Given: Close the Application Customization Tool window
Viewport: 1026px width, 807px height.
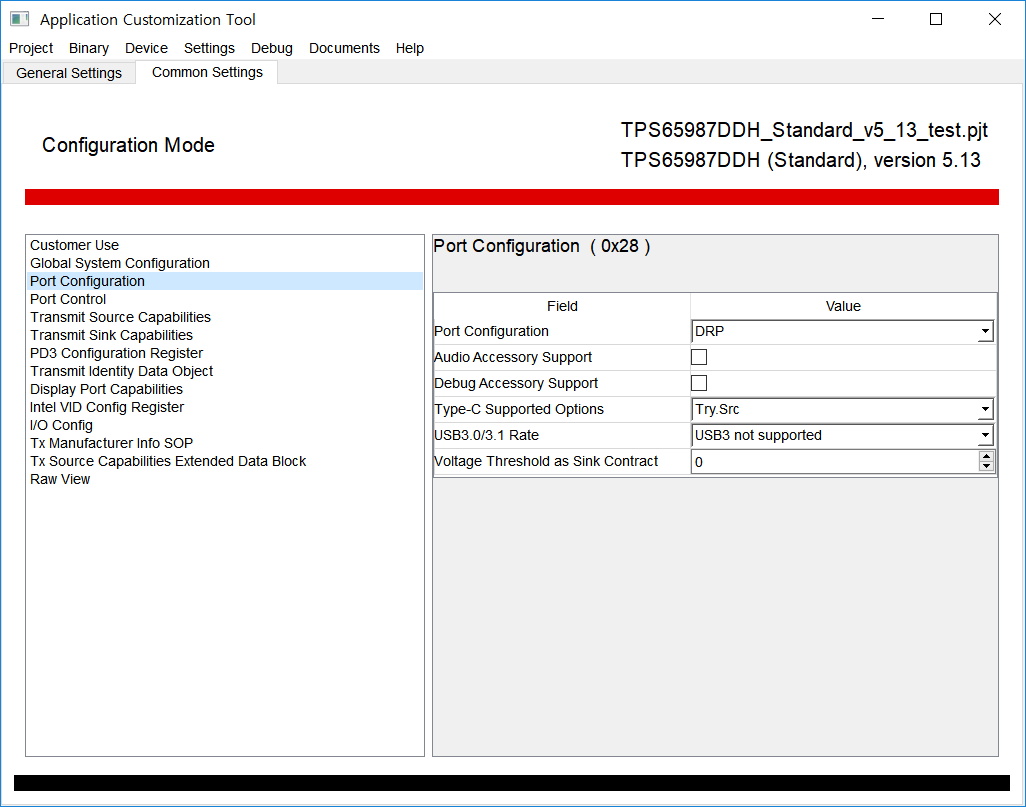Looking at the screenshot, I should [x=995, y=19].
